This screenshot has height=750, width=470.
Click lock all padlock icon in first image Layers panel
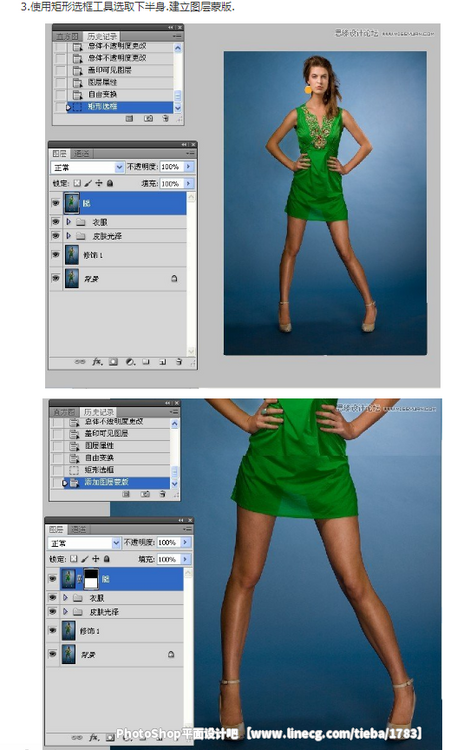[x=110, y=183]
